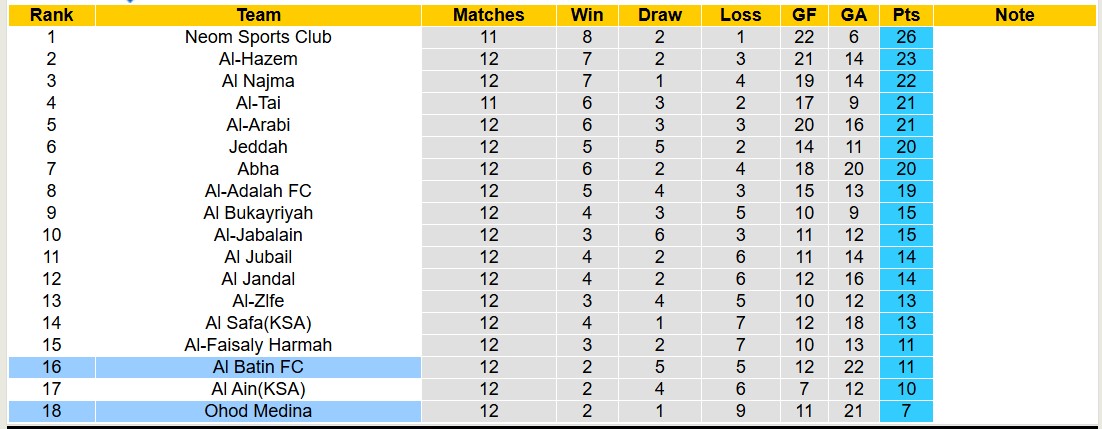The image size is (1102, 429).
Task: Click Ohod Medina's 7 points cell
Action: 906,411
